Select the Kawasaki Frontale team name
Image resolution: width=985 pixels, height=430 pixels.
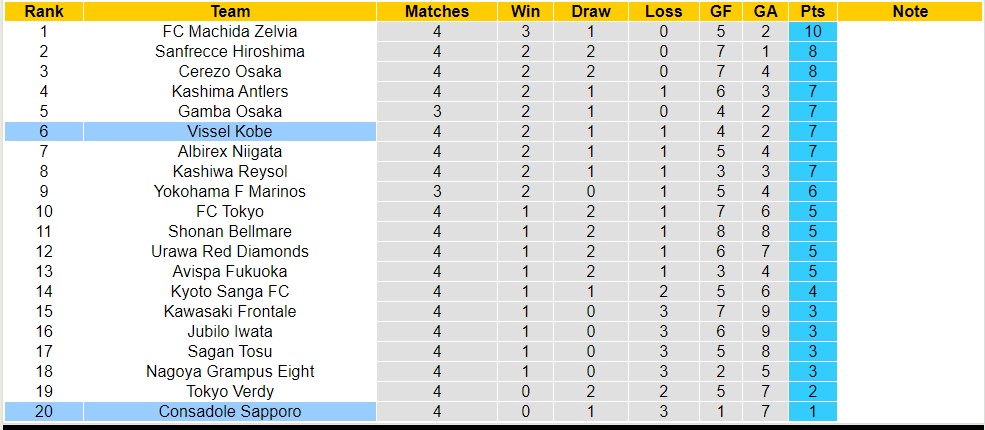(230, 311)
